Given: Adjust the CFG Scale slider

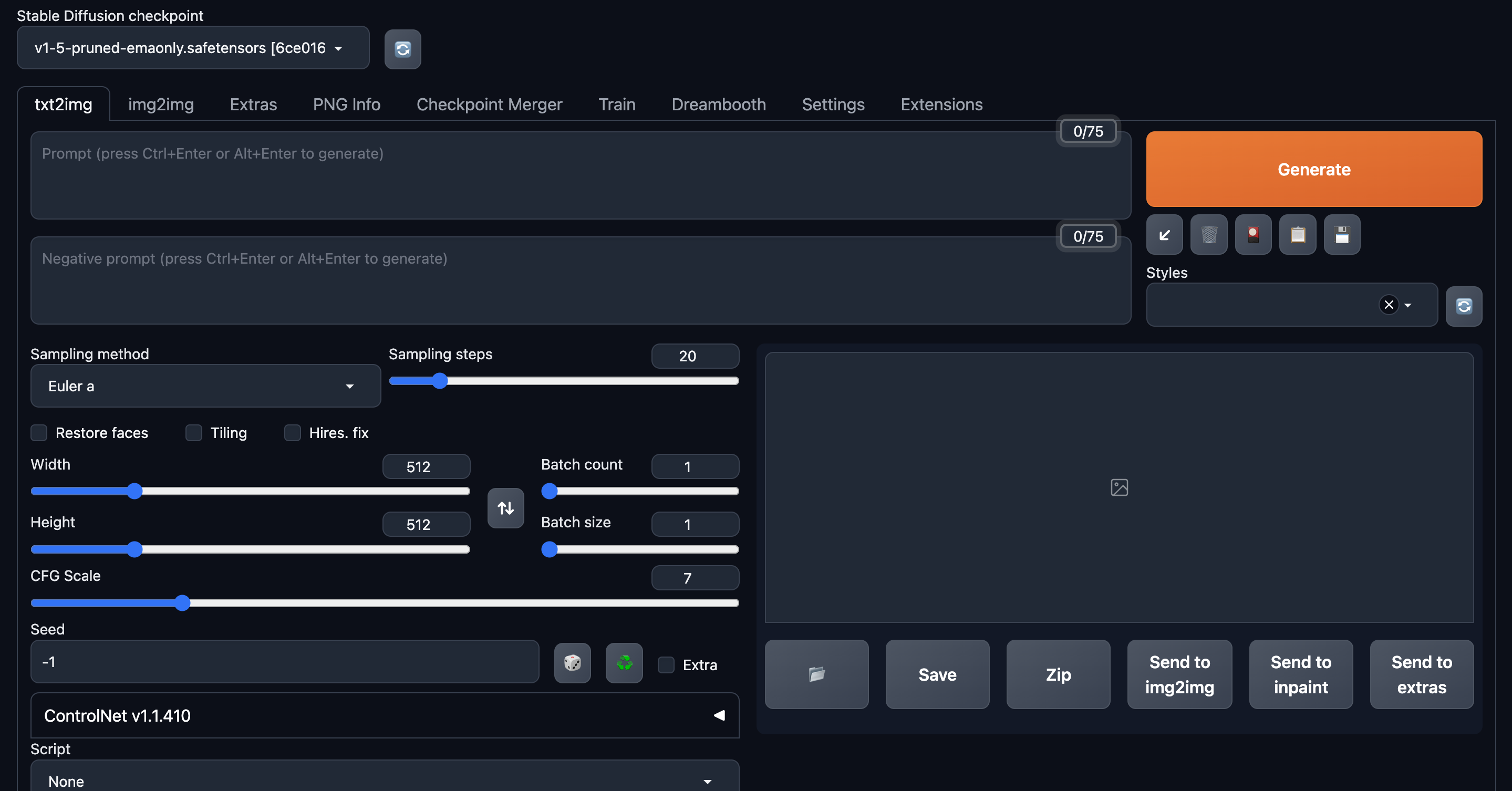Looking at the screenshot, I should (x=385, y=602).
